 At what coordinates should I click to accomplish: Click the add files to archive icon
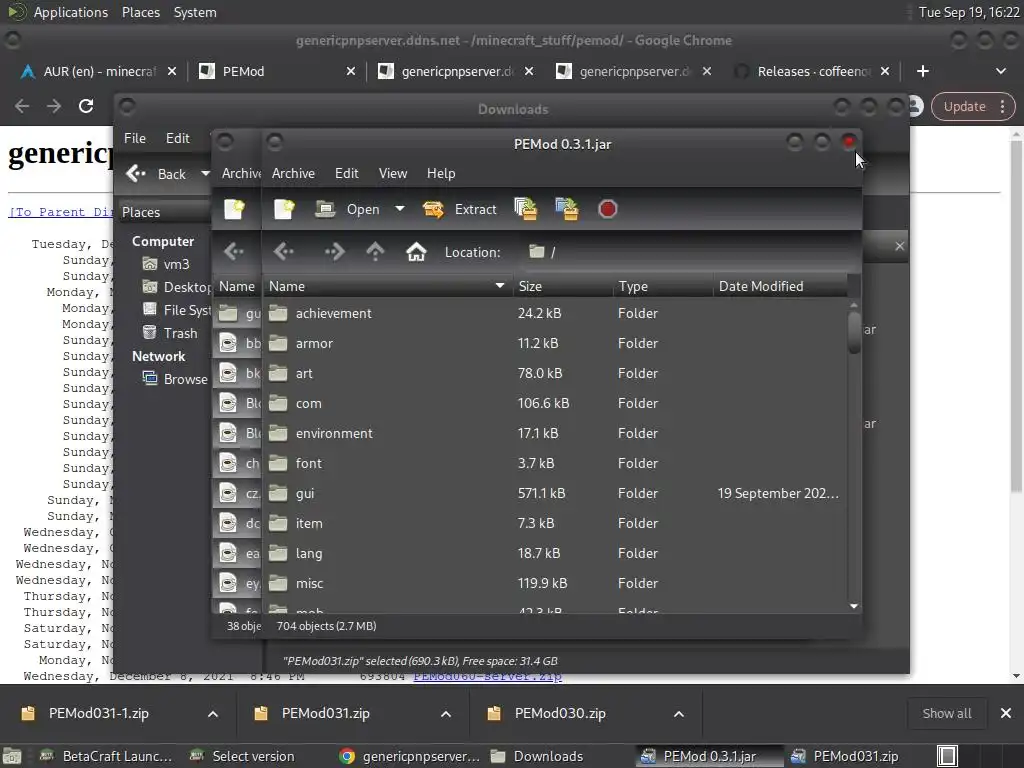point(526,209)
